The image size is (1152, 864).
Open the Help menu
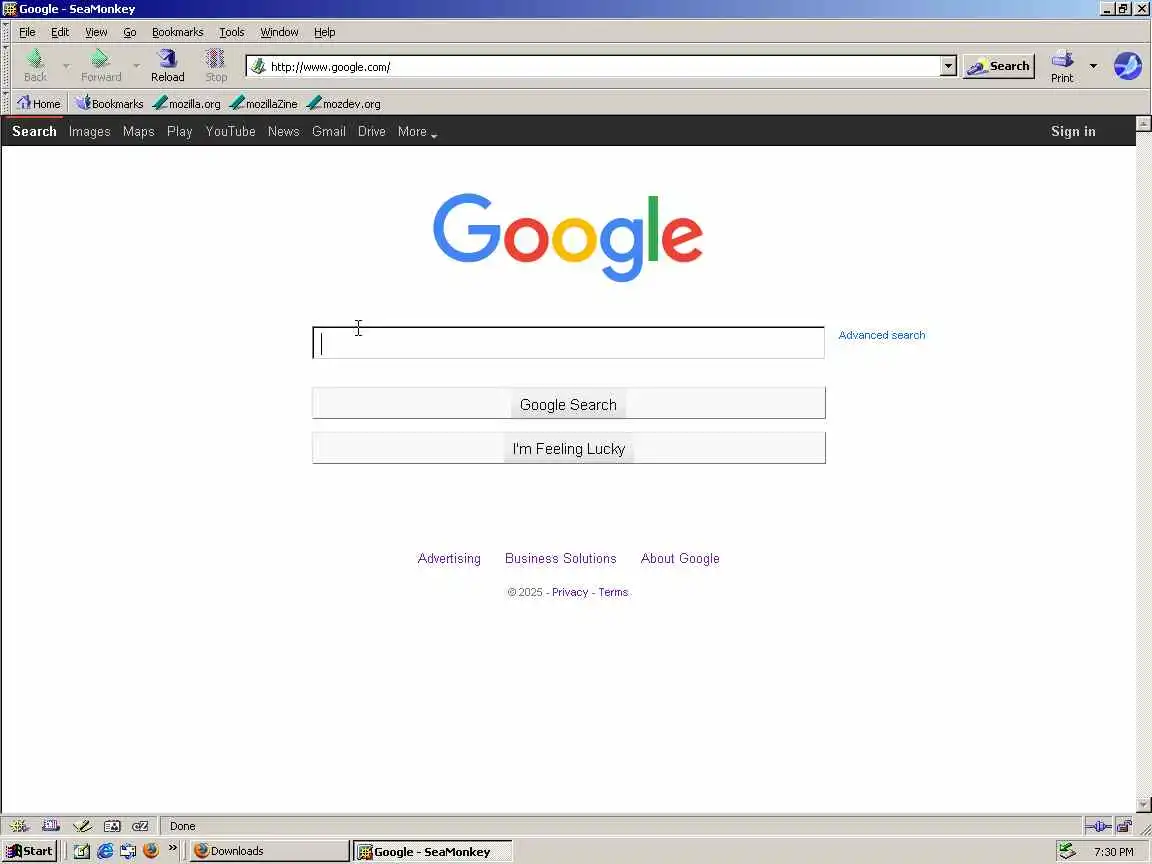pos(325,32)
